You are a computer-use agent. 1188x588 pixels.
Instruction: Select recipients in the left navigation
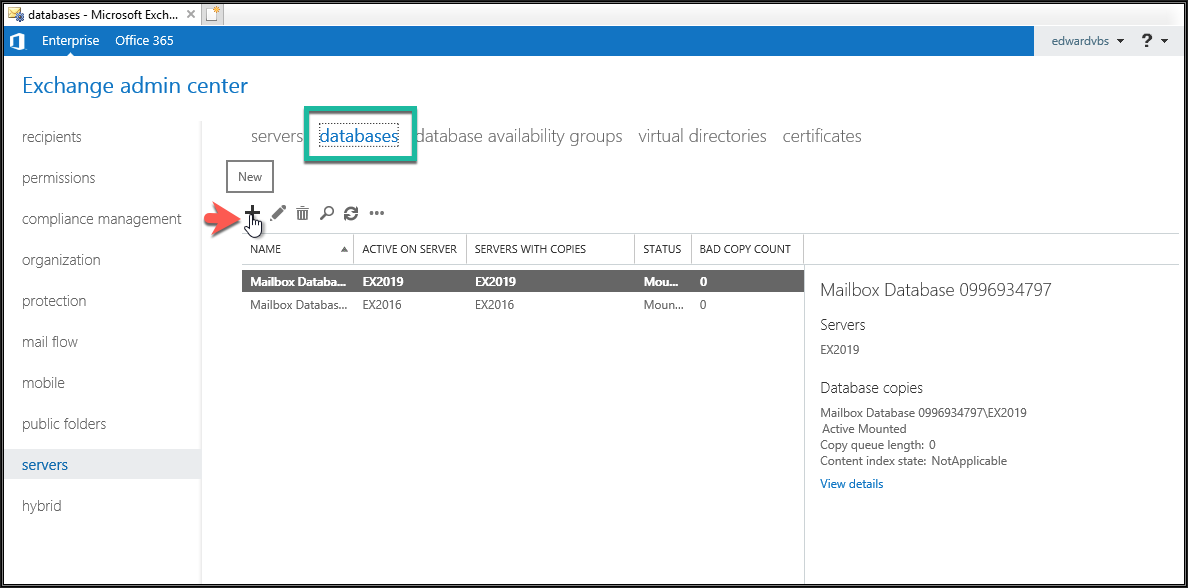(x=52, y=137)
